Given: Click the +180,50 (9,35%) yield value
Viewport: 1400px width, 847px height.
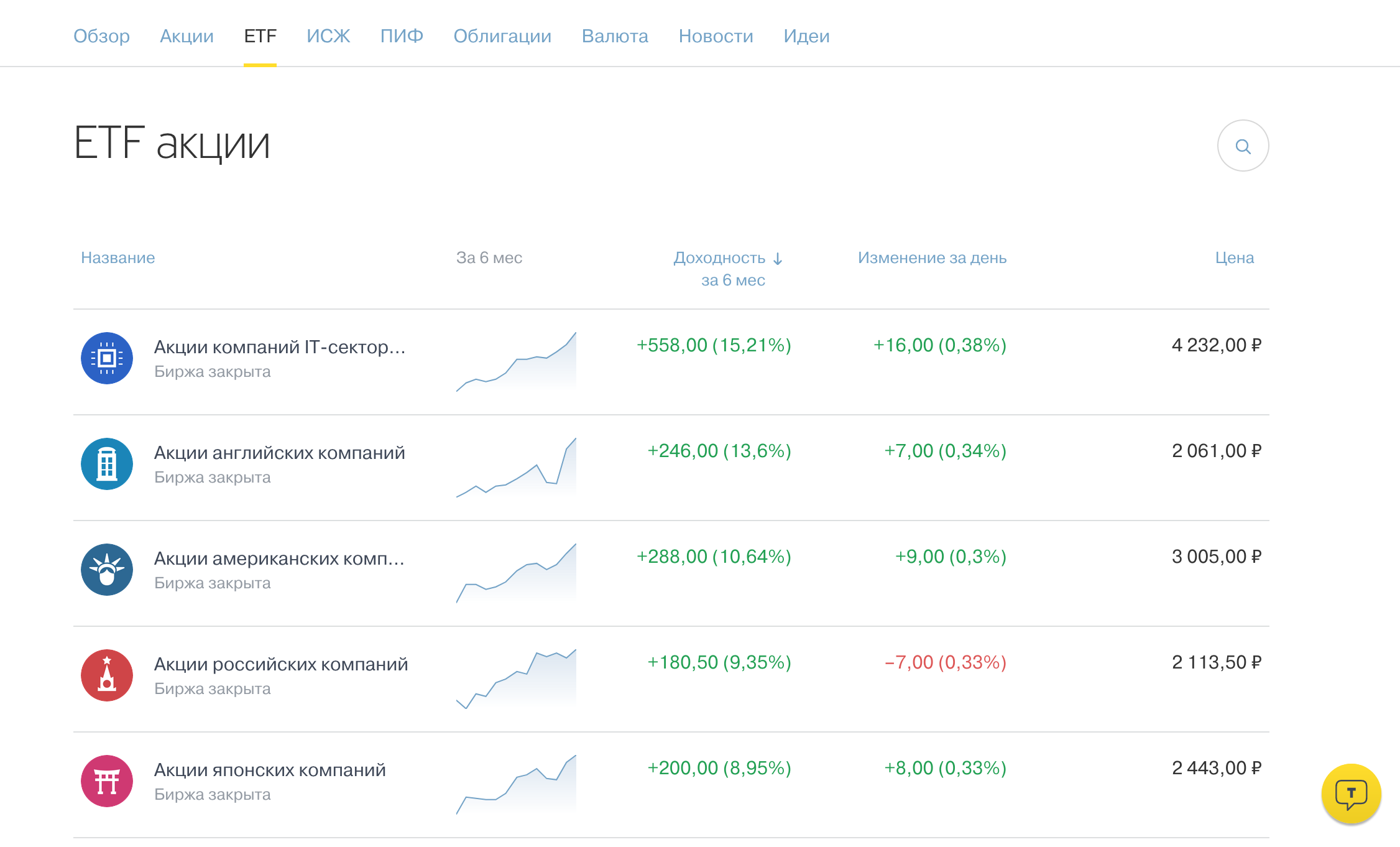Looking at the screenshot, I should point(719,662).
